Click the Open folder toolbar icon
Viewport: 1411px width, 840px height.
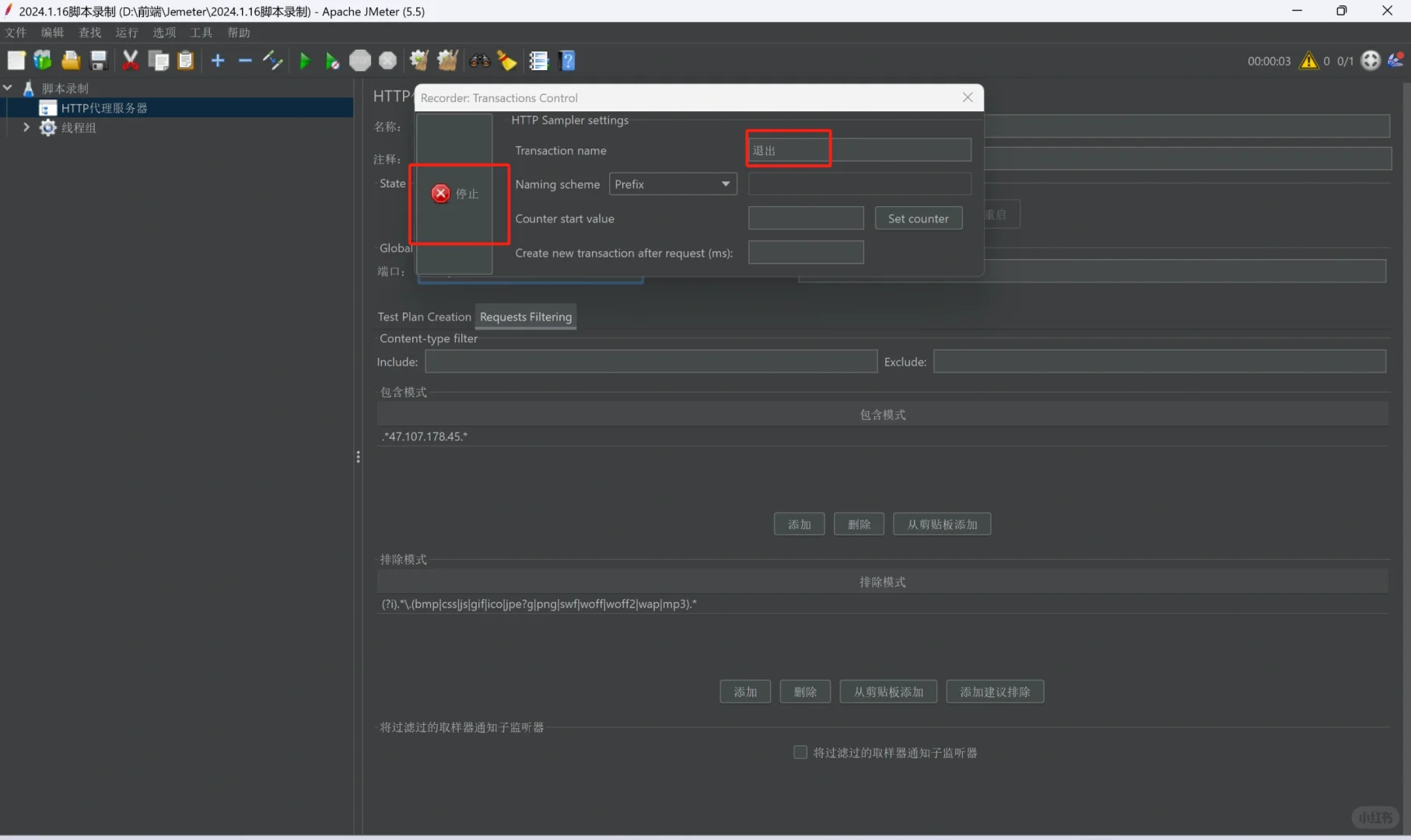[71, 61]
